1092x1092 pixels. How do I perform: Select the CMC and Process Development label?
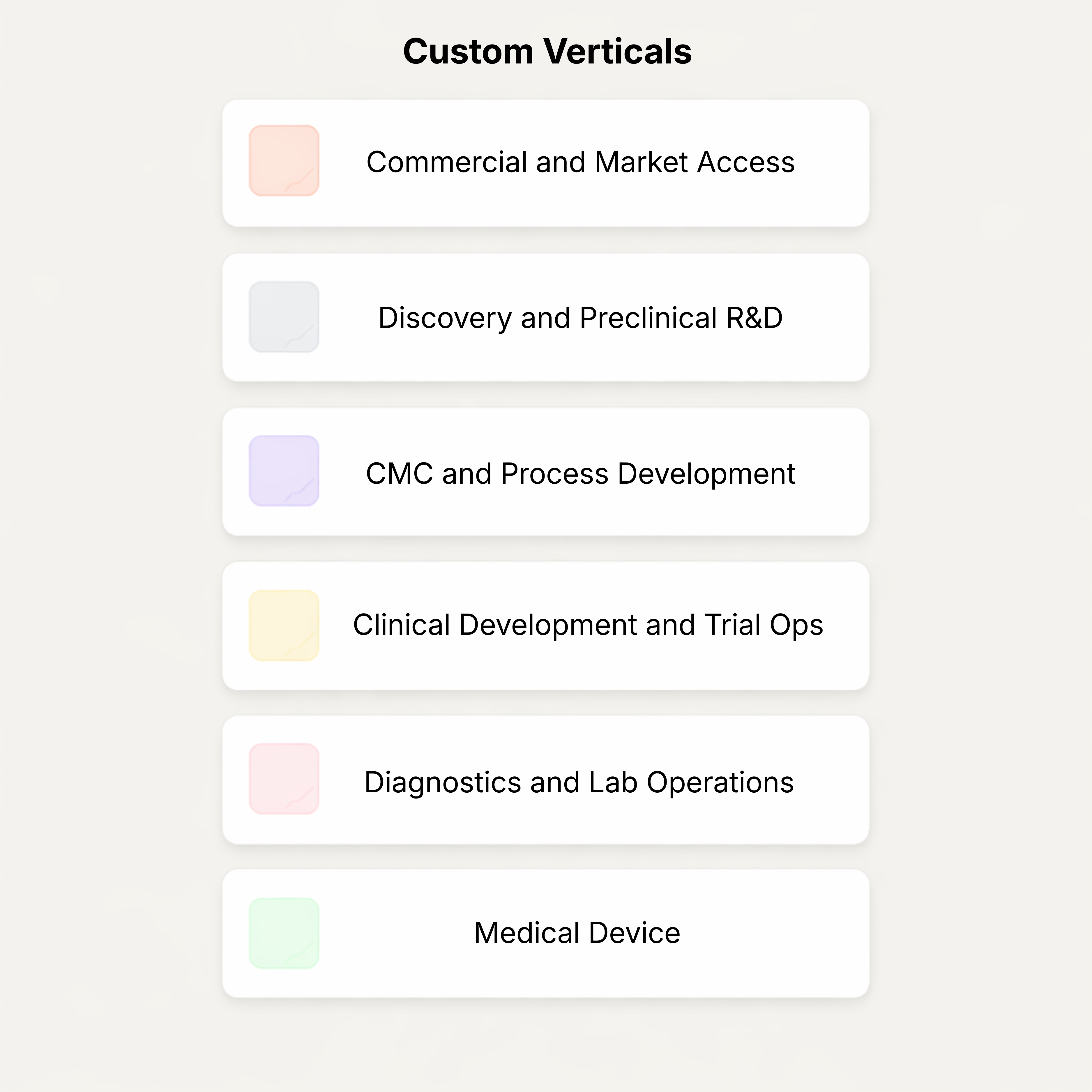coord(580,474)
